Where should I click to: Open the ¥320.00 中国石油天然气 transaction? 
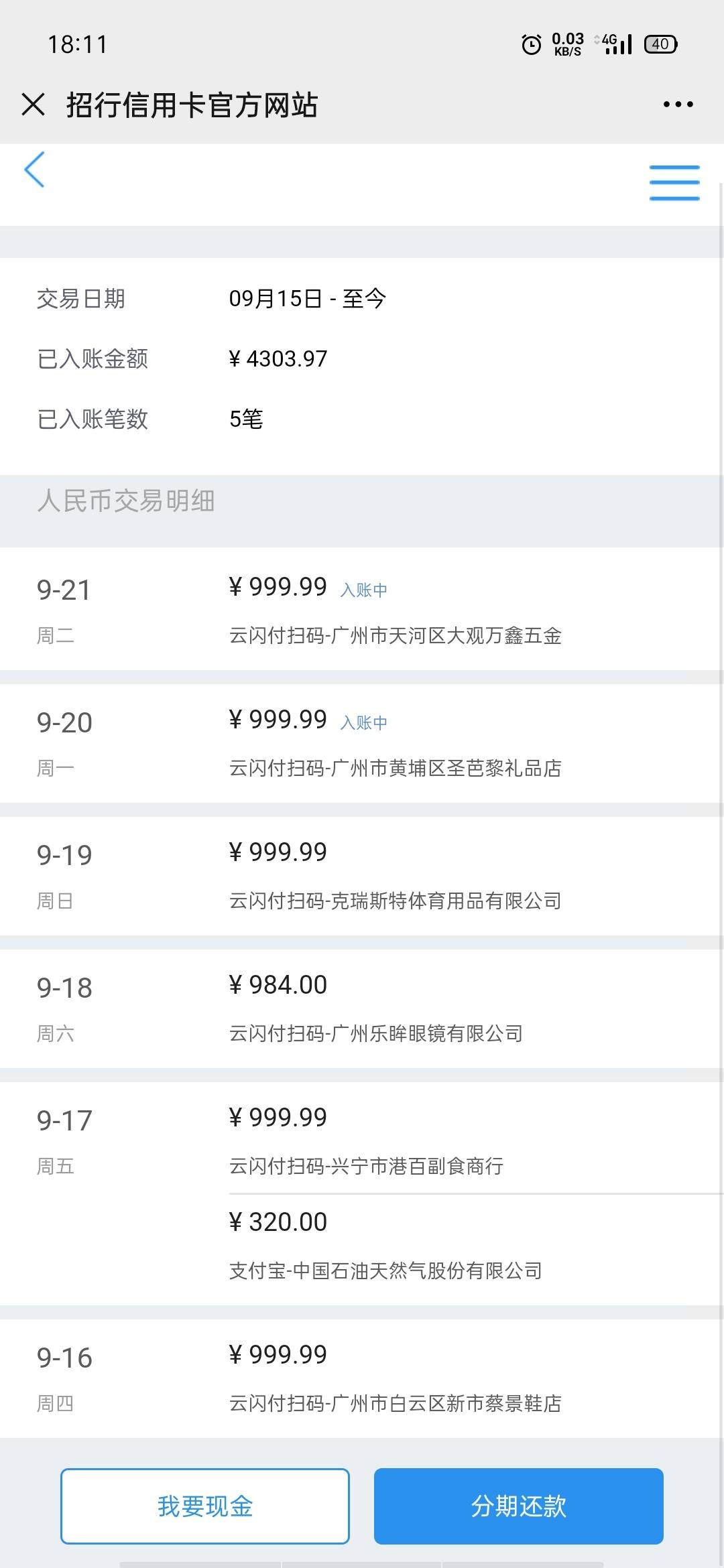click(x=476, y=1249)
